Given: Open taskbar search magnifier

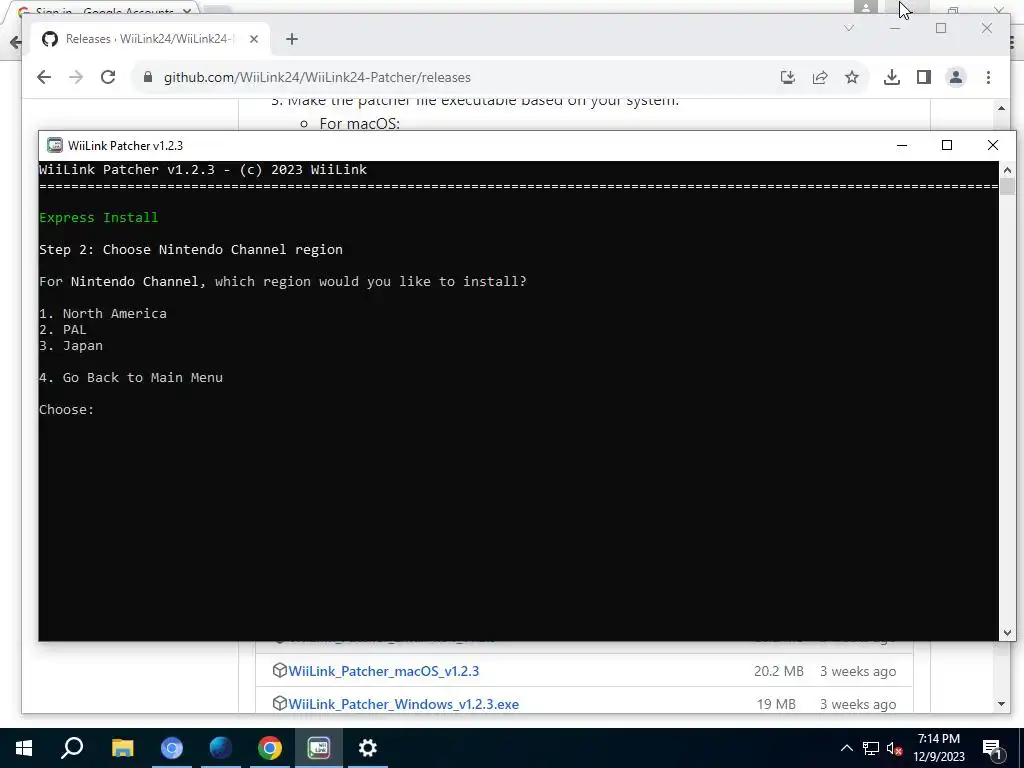Looking at the screenshot, I should (72, 748).
